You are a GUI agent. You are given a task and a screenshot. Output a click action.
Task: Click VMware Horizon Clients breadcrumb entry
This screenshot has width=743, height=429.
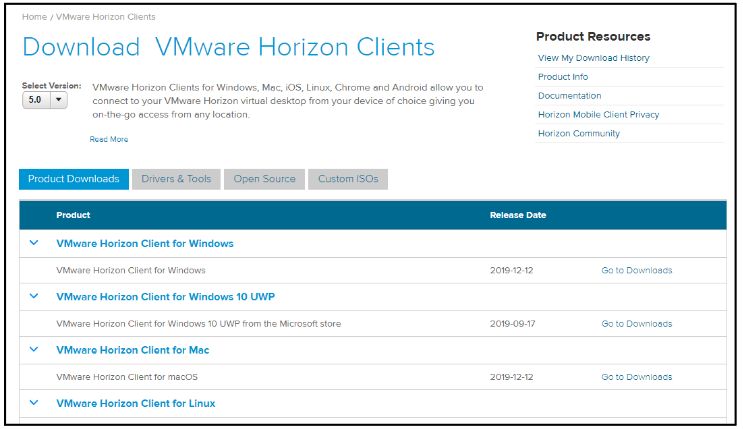pos(106,17)
